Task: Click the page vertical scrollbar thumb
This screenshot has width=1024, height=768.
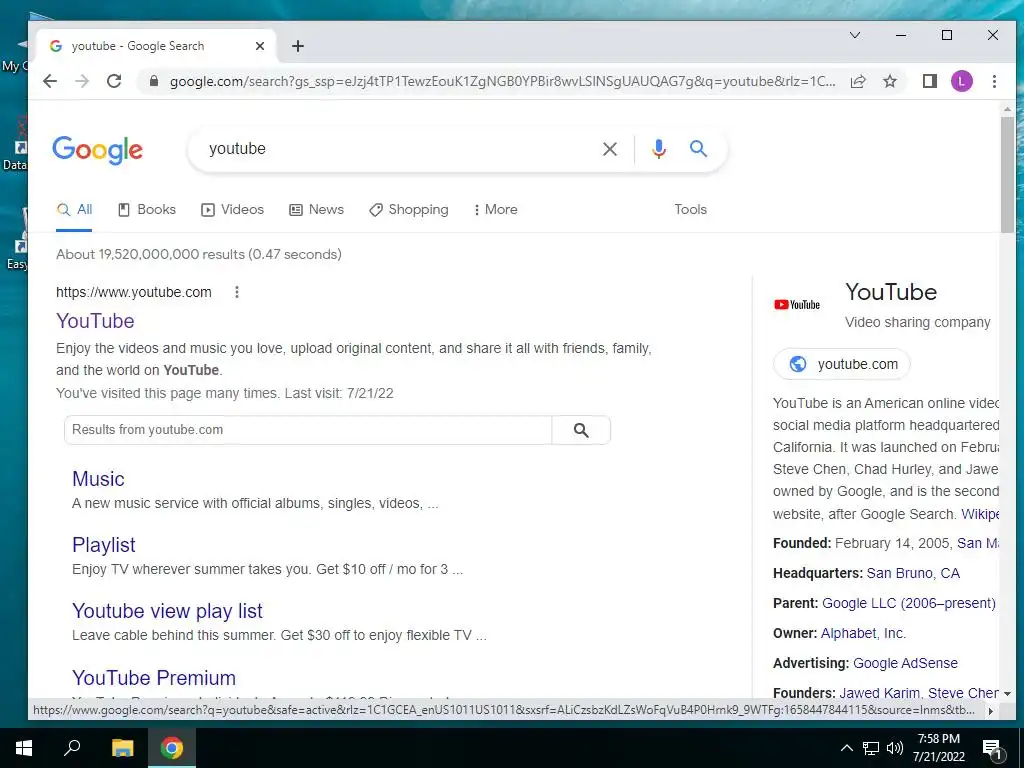Action: [x=1007, y=174]
